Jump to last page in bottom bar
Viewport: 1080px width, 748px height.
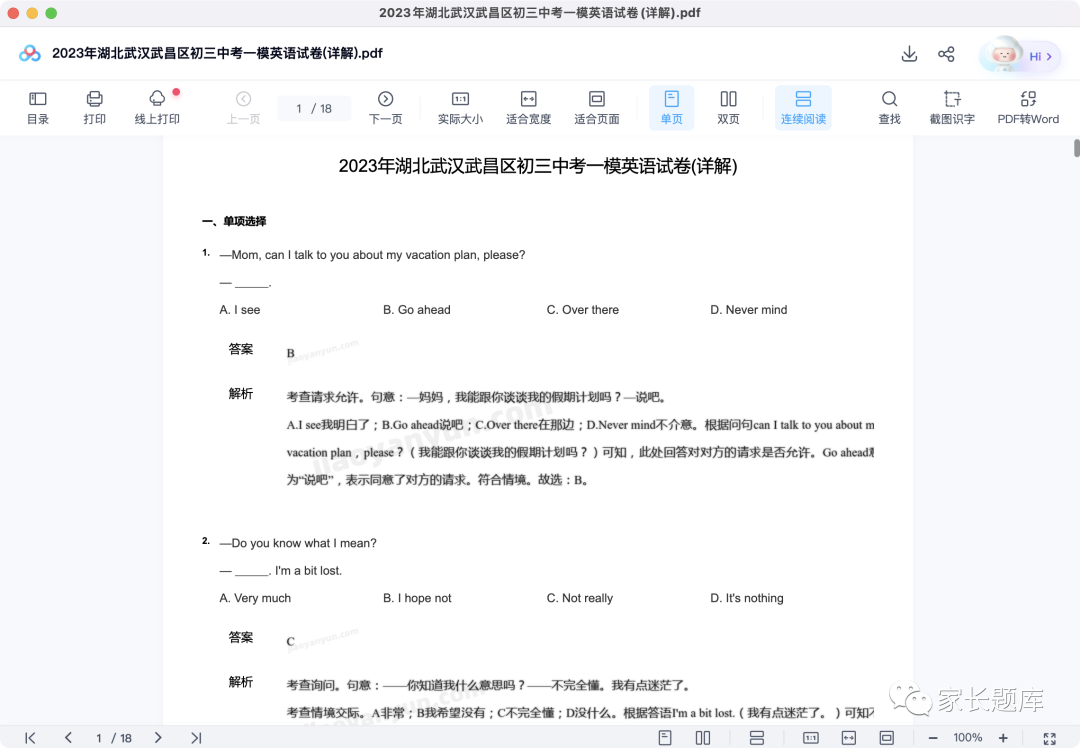196,738
